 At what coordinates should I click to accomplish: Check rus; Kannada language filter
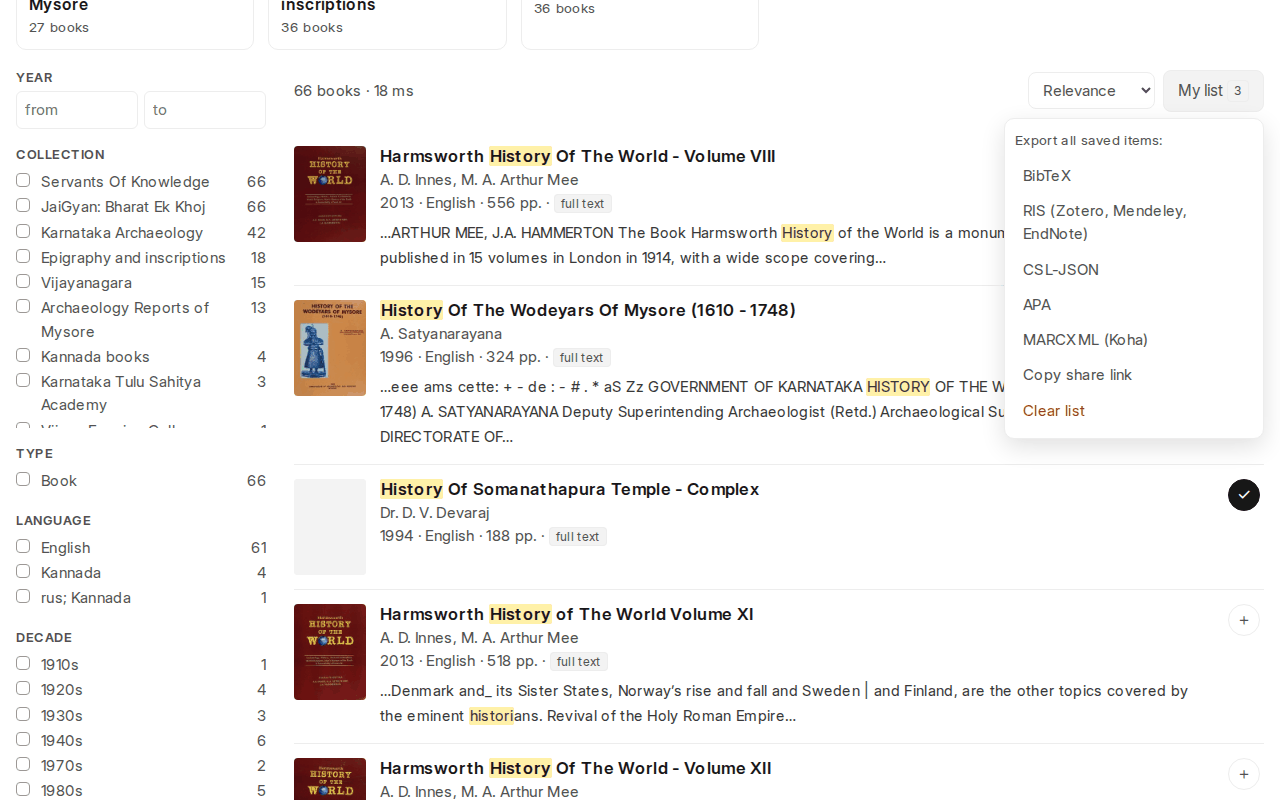coord(23,596)
